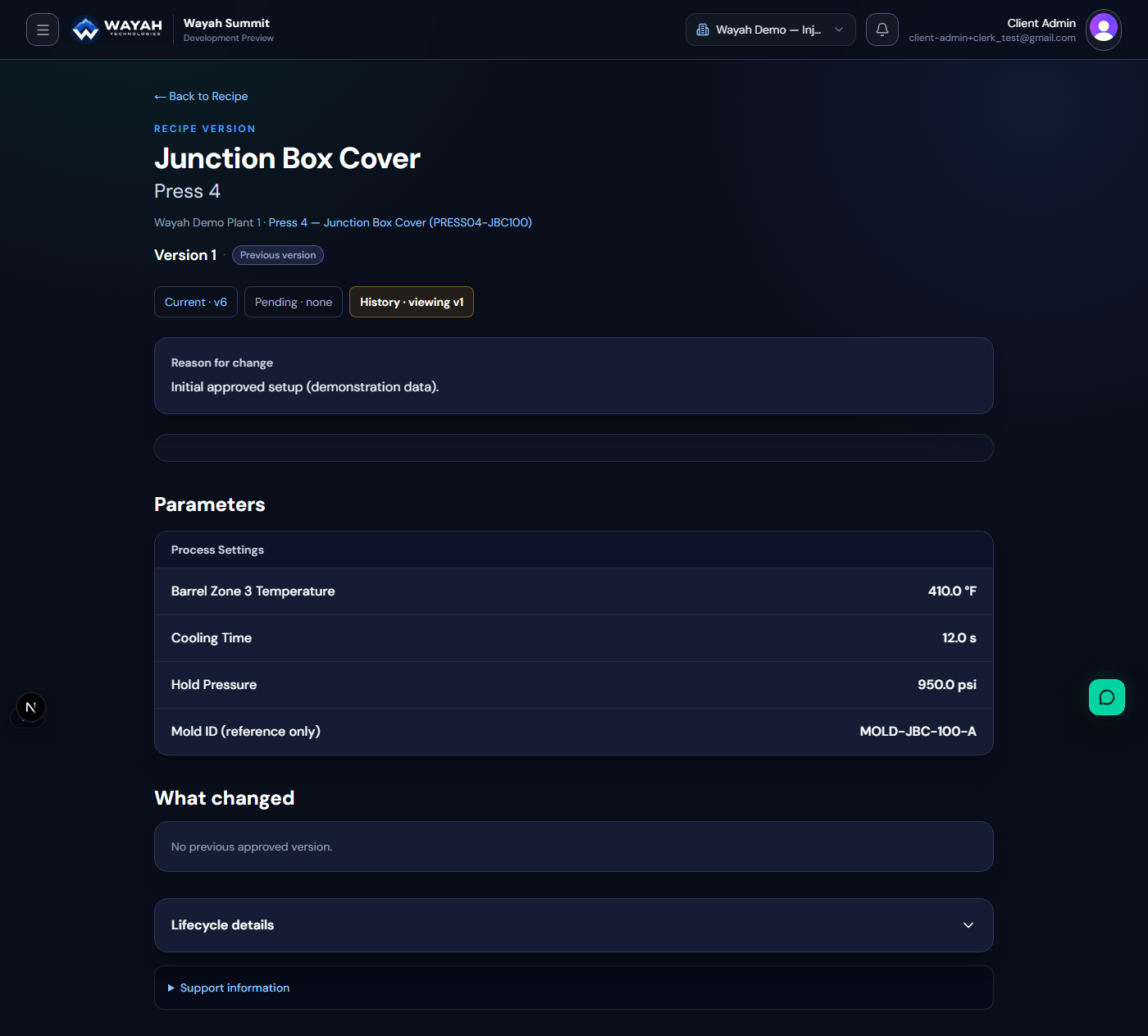Click the Parameters section heading
This screenshot has width=1148, height=1036.
pyautogui.click(x=210, y=504)
